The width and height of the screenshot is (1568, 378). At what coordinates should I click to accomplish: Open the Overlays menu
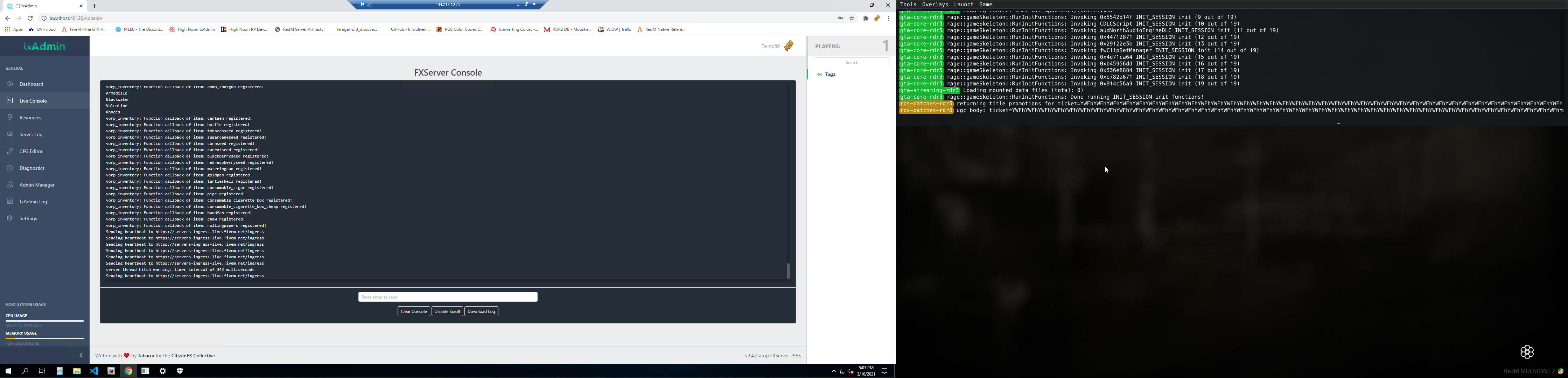pos(935,4)
